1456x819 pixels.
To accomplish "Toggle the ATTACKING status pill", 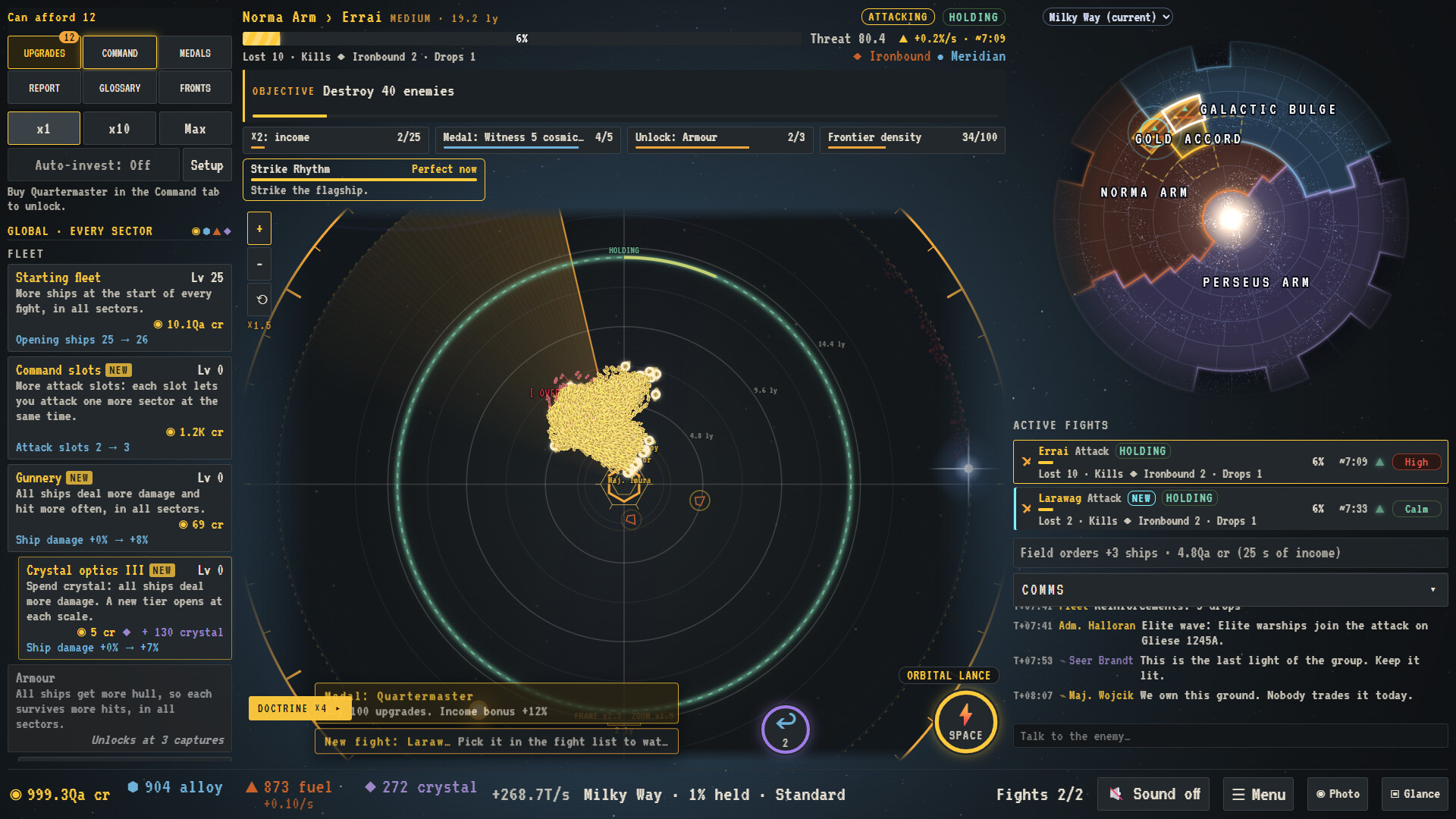I will click(x=898, y=17).
